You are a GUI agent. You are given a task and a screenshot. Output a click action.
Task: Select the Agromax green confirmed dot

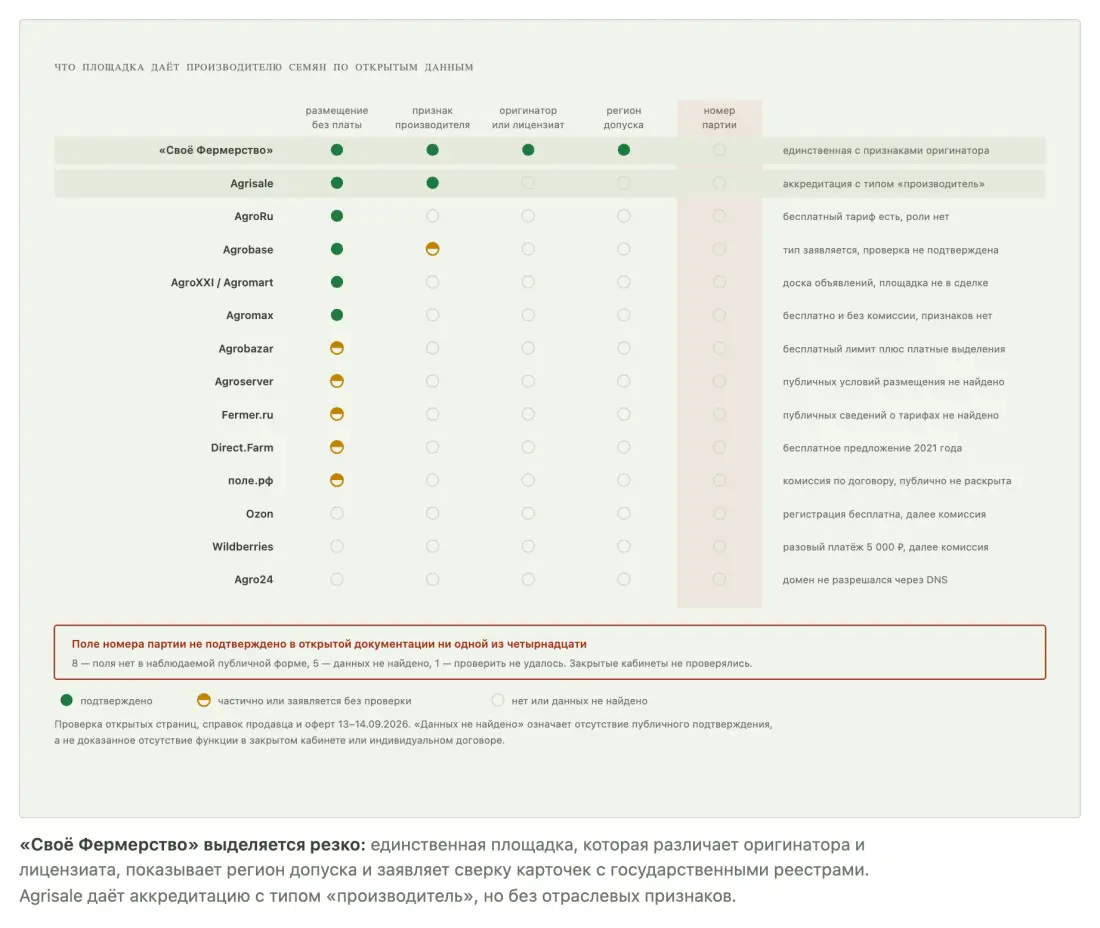point(337,315)
